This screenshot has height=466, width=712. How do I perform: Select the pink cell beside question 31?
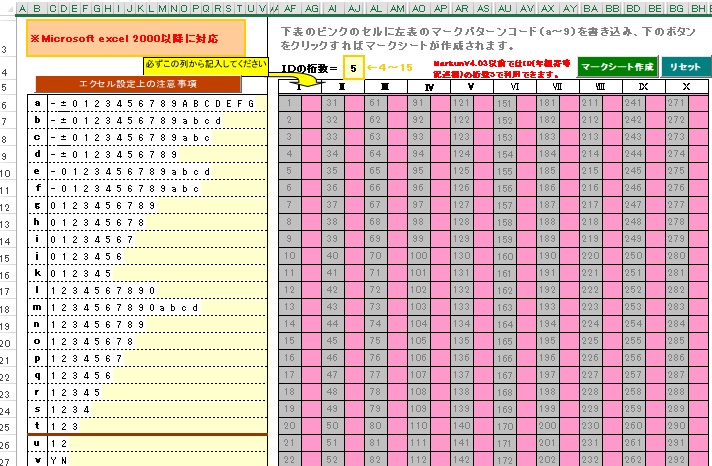tap(354, 103)
